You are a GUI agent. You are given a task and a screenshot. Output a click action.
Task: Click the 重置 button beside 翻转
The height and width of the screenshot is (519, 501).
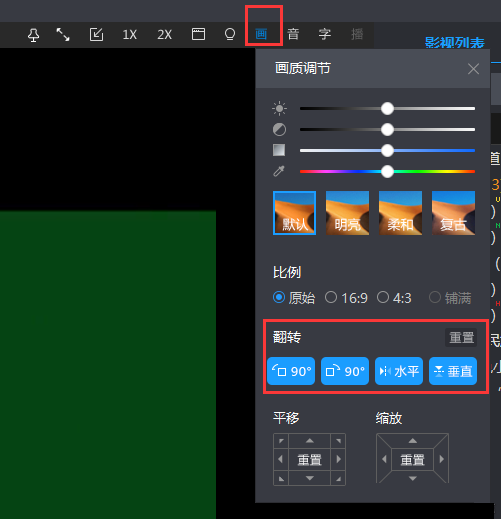coord(461,337)
